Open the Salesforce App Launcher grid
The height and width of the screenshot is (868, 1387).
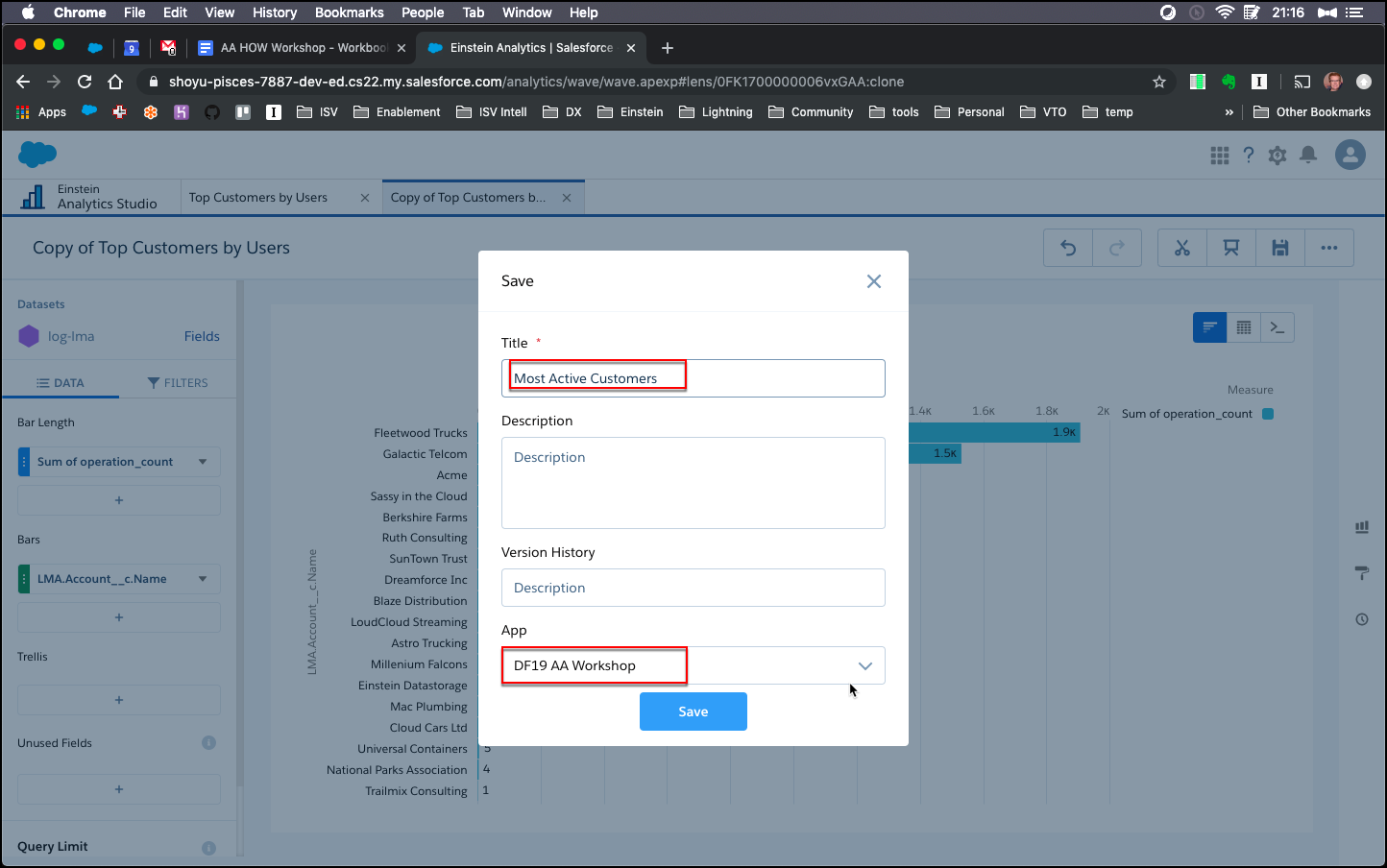(x=1220, y=156)
